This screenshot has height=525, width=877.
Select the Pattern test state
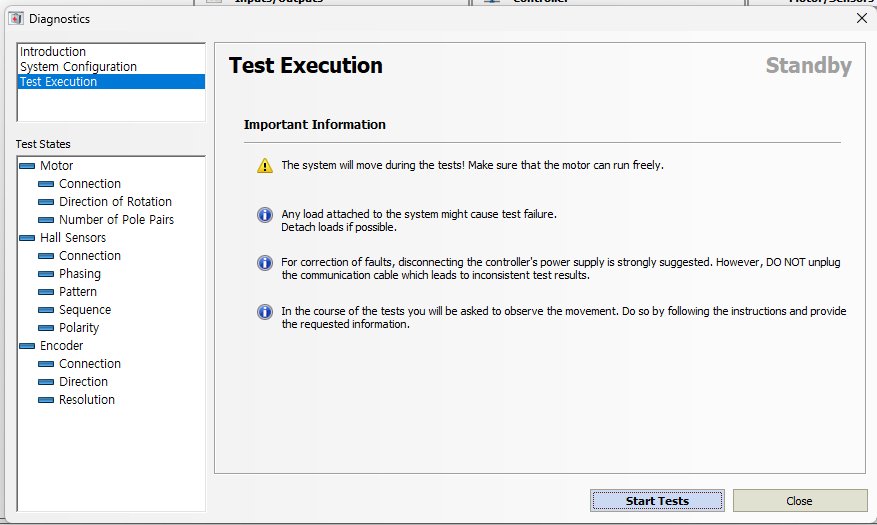point(78,292)
